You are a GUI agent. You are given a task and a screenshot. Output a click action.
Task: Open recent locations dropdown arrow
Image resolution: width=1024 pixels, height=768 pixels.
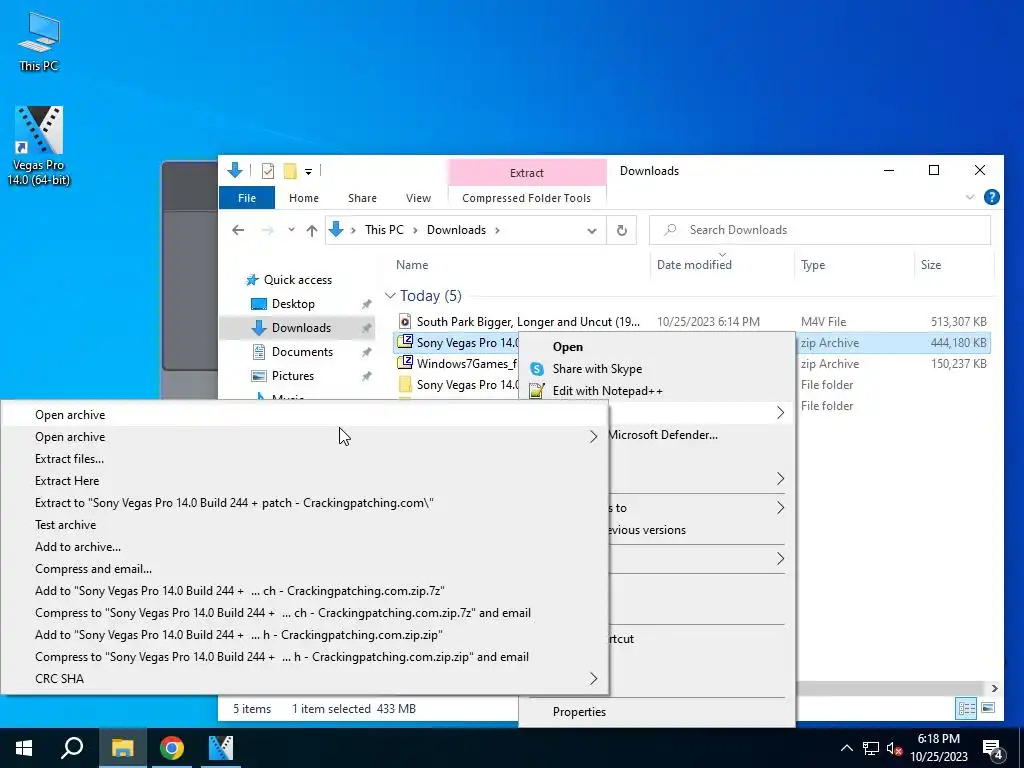[291, 230]
